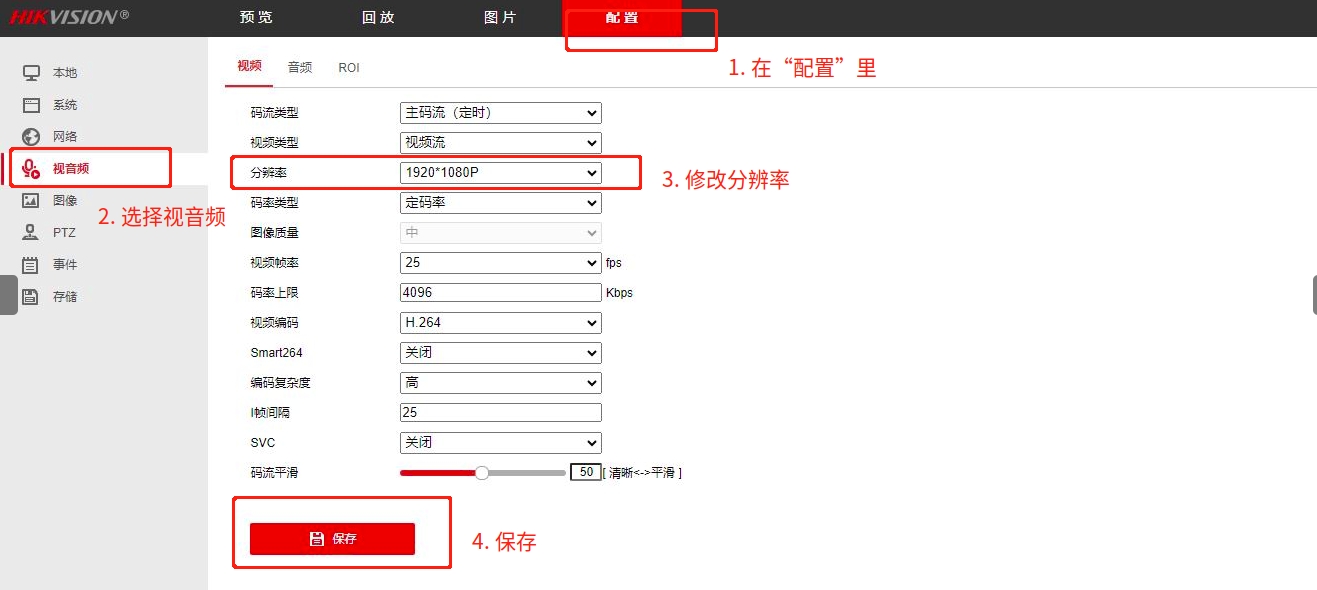The image size is (1317, 590).
Task: Expand the 视频编码 H.264 dropdown
Action: pos(500,323)
